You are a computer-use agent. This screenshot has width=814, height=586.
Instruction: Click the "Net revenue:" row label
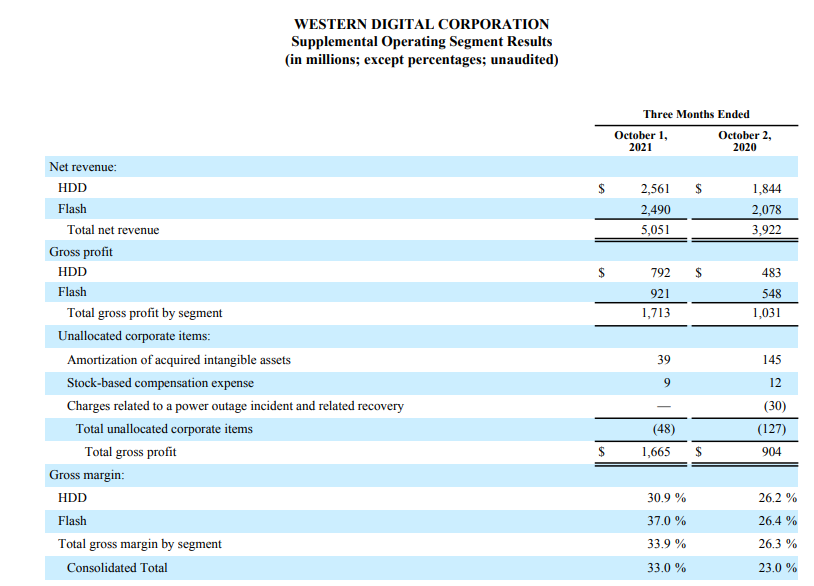83,167
